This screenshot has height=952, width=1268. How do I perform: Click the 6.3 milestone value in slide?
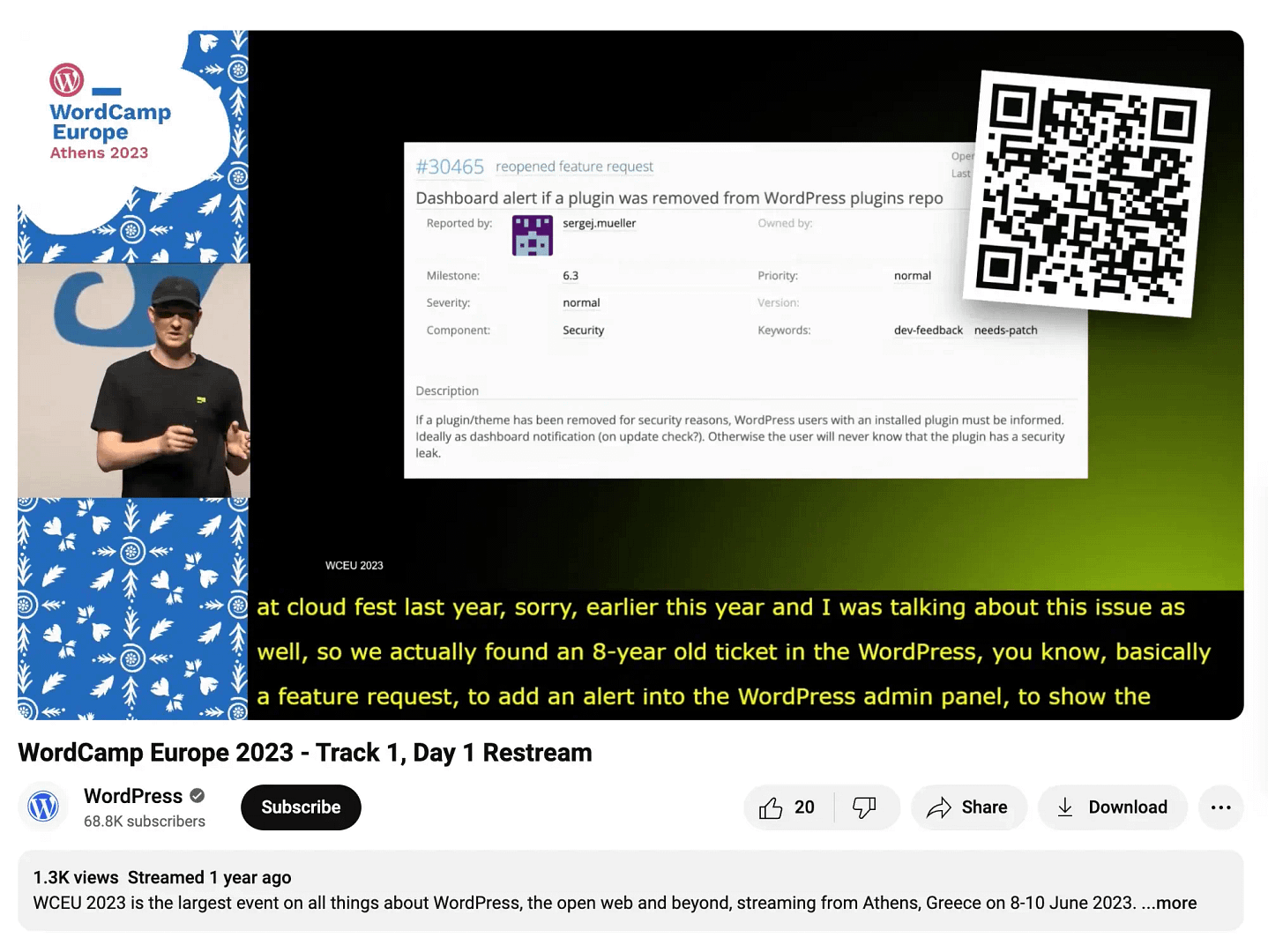pyautogui.click(x=571, y=276)
